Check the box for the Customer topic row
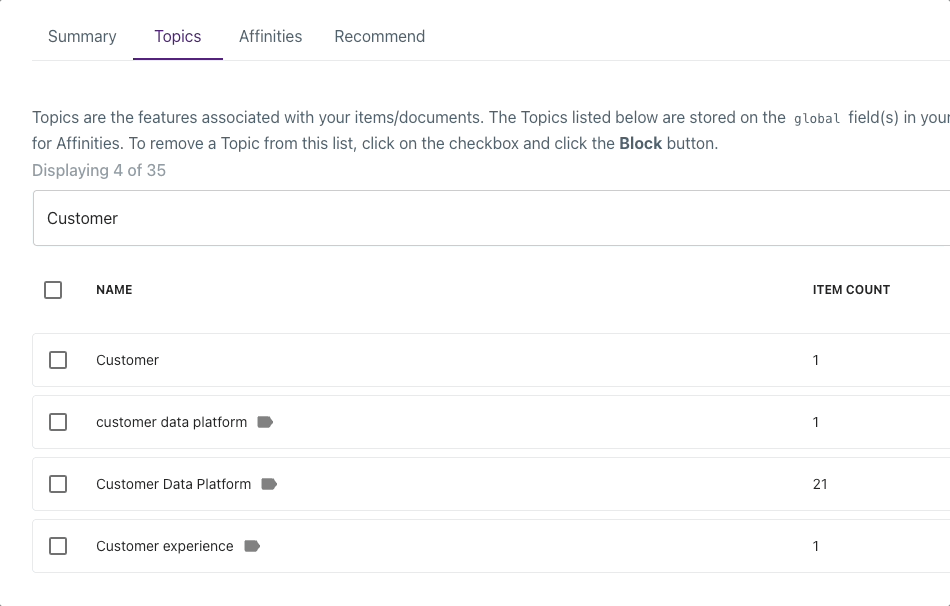The width and height of the screenshot is (950, 606). tap(58, 360)
